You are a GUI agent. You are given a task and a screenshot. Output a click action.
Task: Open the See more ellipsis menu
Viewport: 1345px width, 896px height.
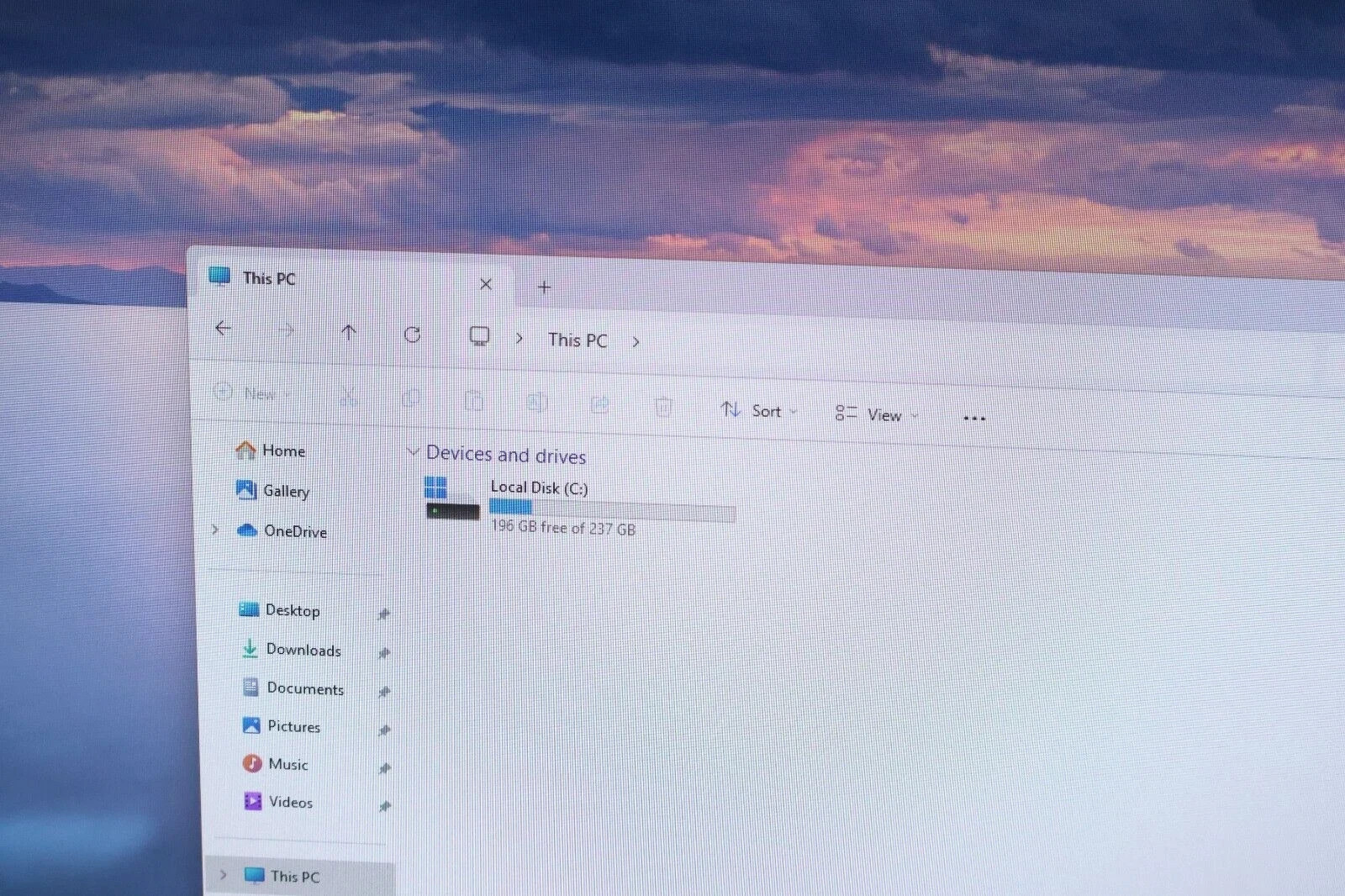(974, 418)
